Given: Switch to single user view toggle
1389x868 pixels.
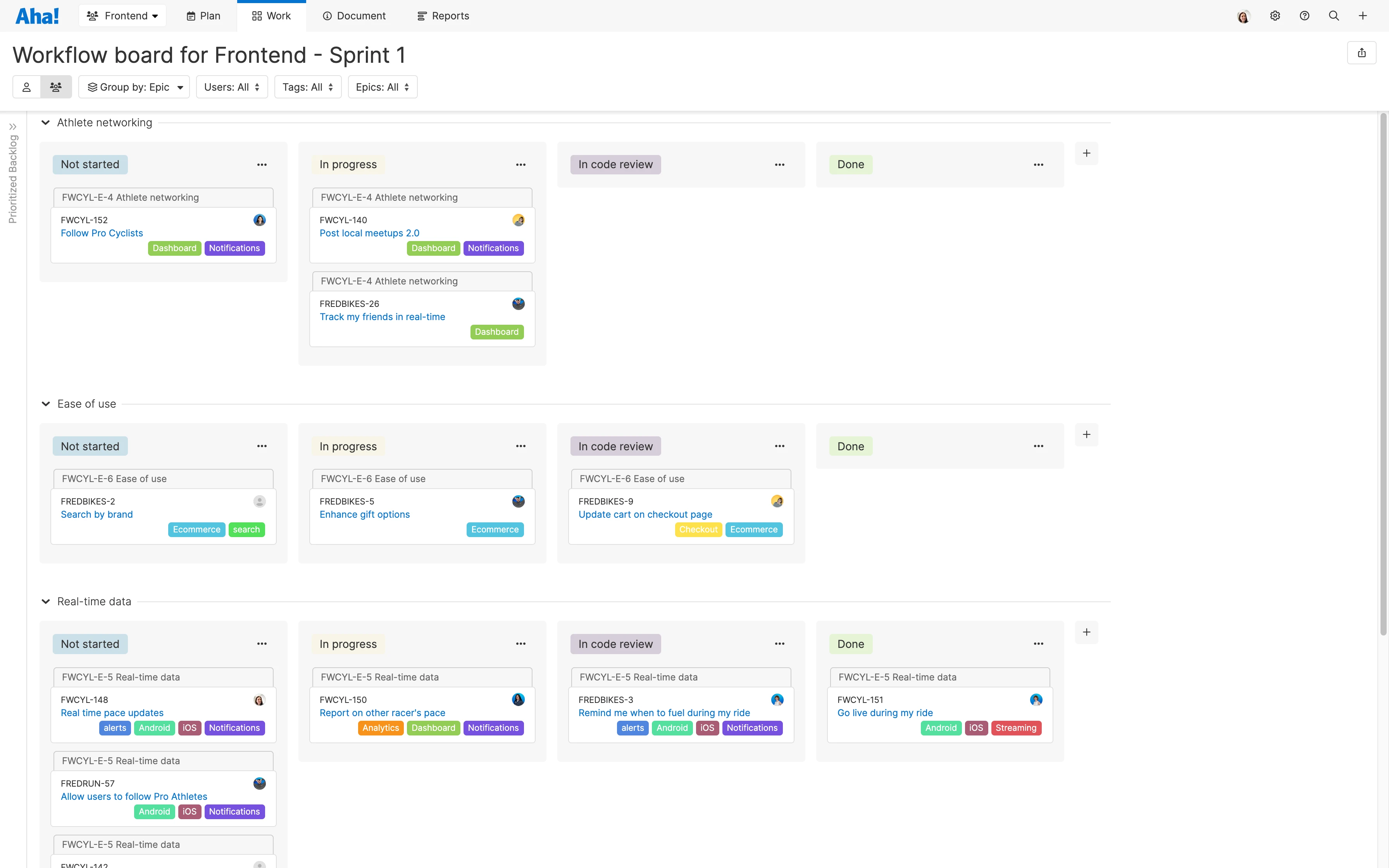Looking at the screenshot, I should (x=26, y=87).
